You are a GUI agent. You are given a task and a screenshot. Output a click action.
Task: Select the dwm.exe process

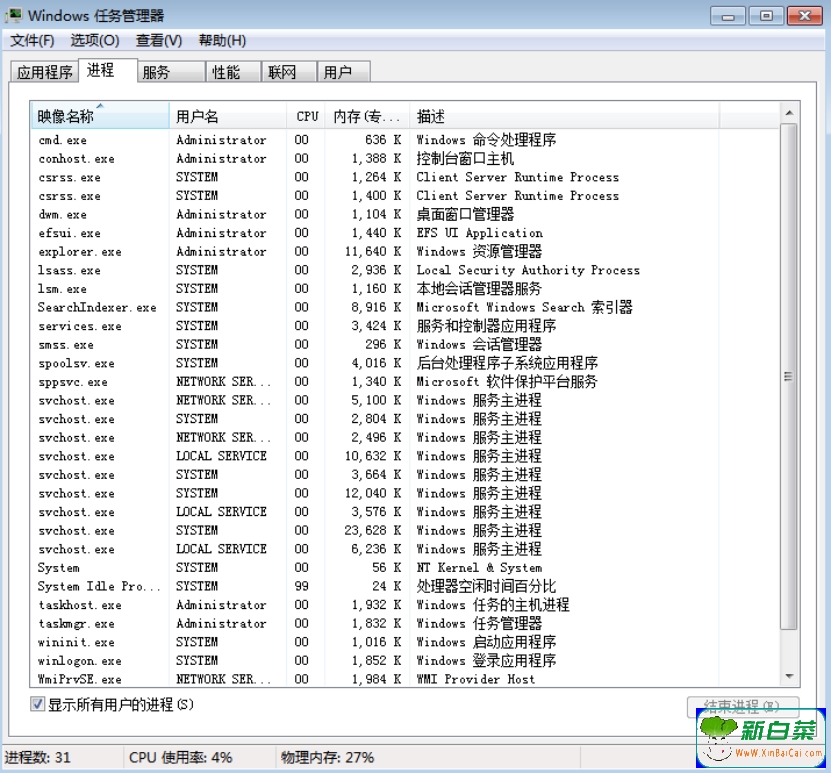405,215
